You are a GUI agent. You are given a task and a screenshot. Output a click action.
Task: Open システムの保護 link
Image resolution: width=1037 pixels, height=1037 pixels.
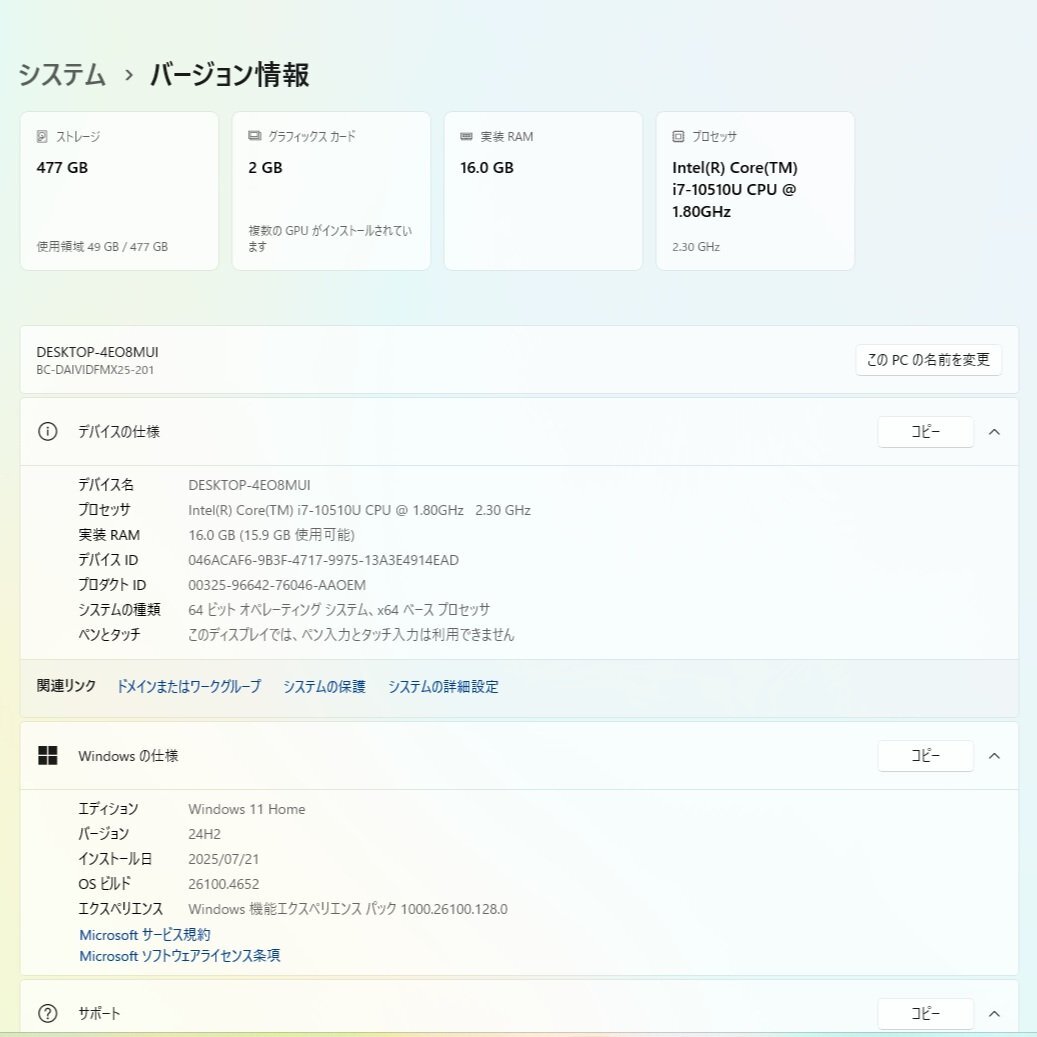[x=324, y=686]
